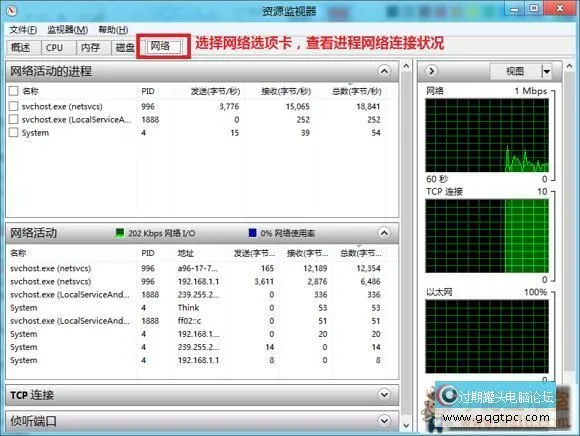This screenshot has width=580, height=436.
Task: Click PID 1888 in the process list
Action: click(150, 119)
